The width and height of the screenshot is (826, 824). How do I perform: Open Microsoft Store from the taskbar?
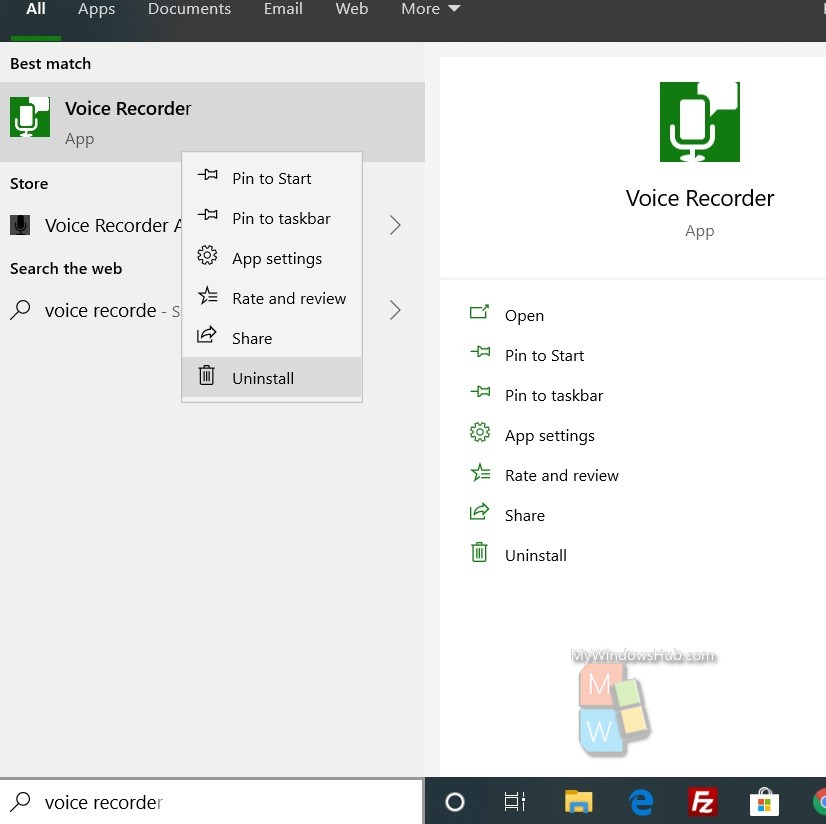pos(764,802)
